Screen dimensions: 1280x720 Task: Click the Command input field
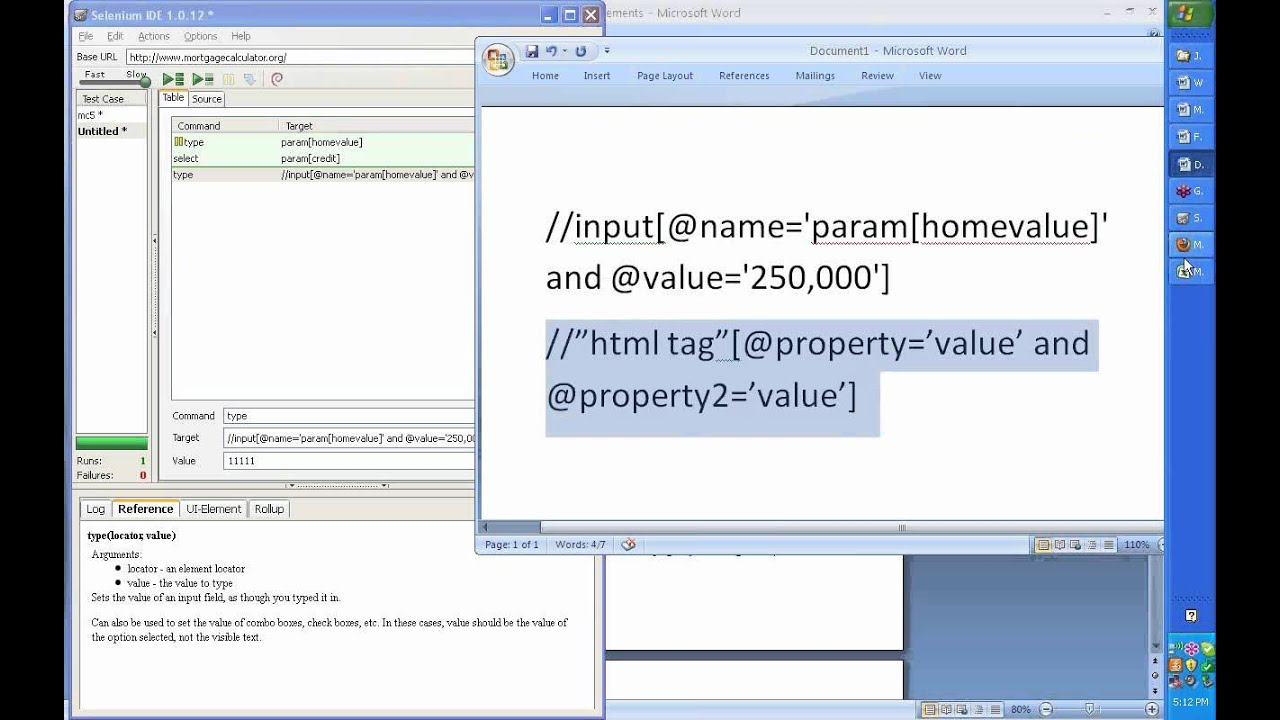pos(348,416)
